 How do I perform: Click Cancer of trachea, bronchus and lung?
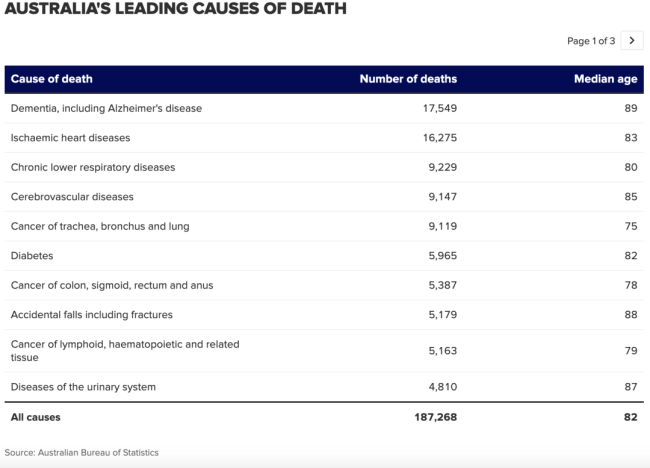point(99,226)
